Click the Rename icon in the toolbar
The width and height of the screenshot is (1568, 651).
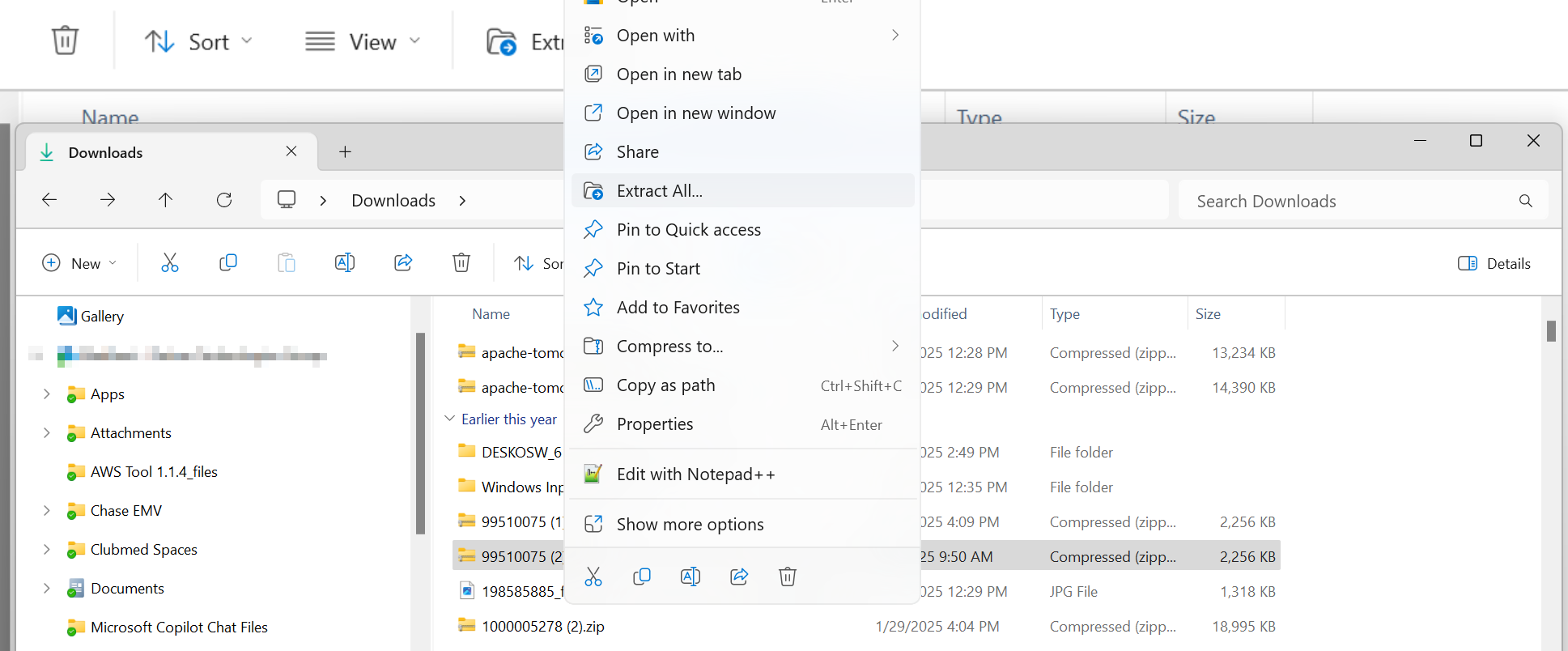click(345, 262)
